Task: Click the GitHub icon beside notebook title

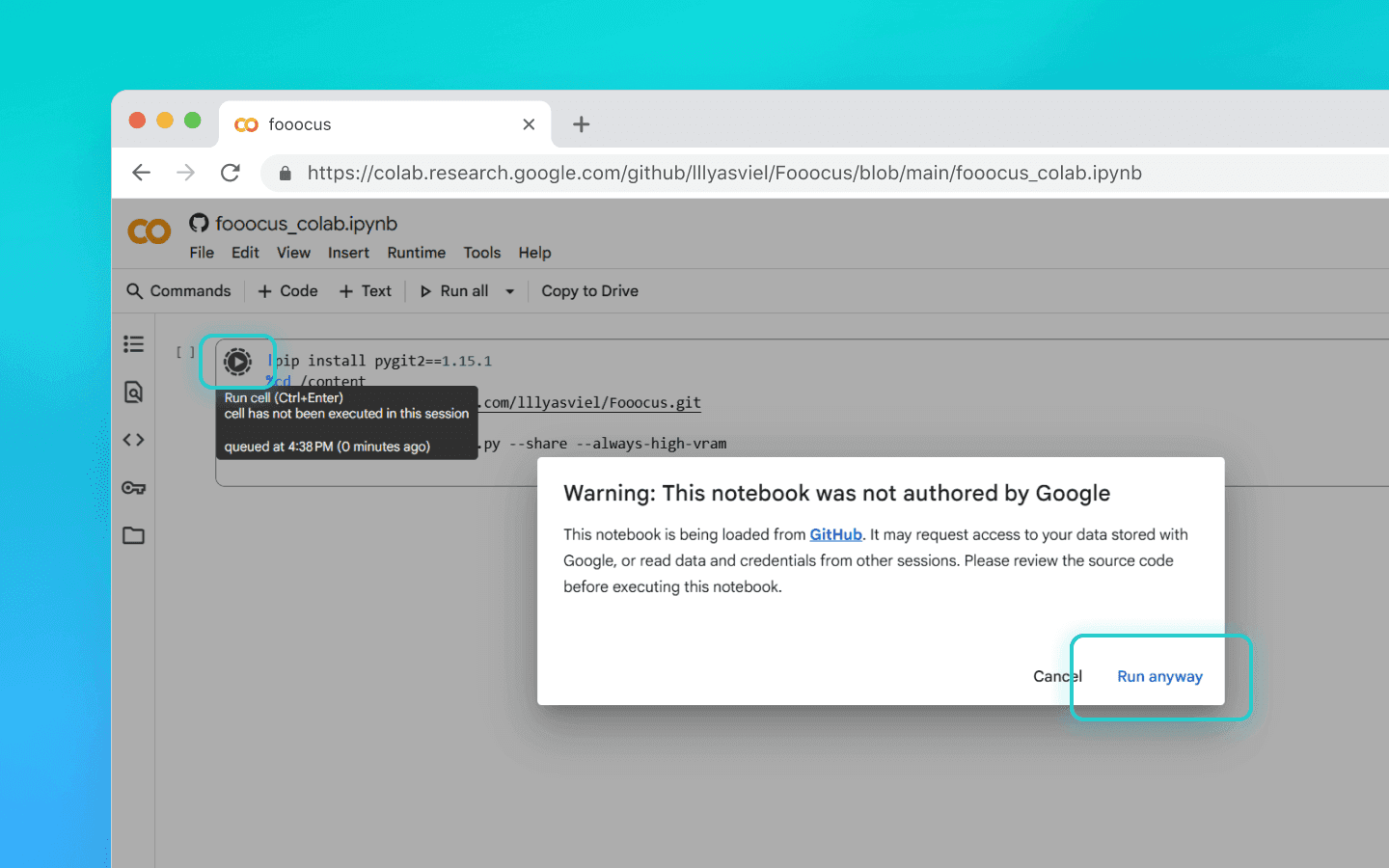Action: click(199, 223)
